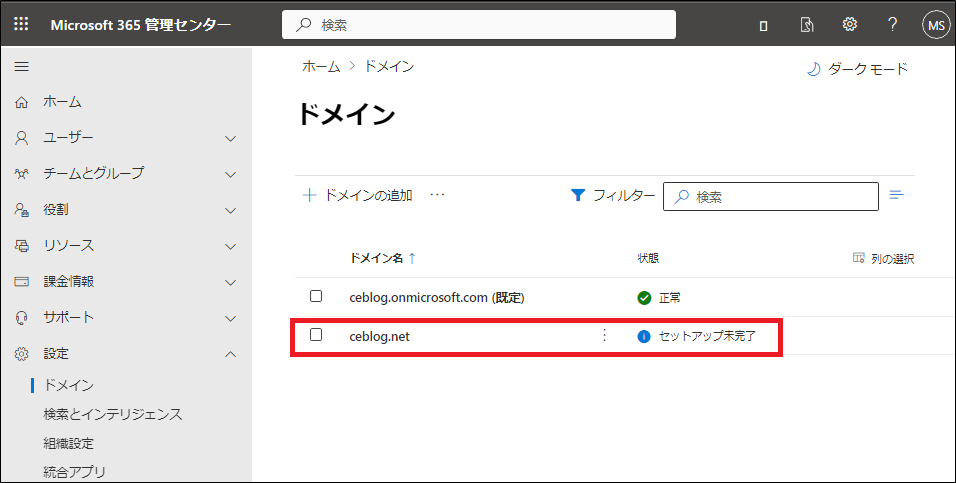Expand the チームとグループ chevron
Screen dimensions: 956x483
[x=230, y=174]
